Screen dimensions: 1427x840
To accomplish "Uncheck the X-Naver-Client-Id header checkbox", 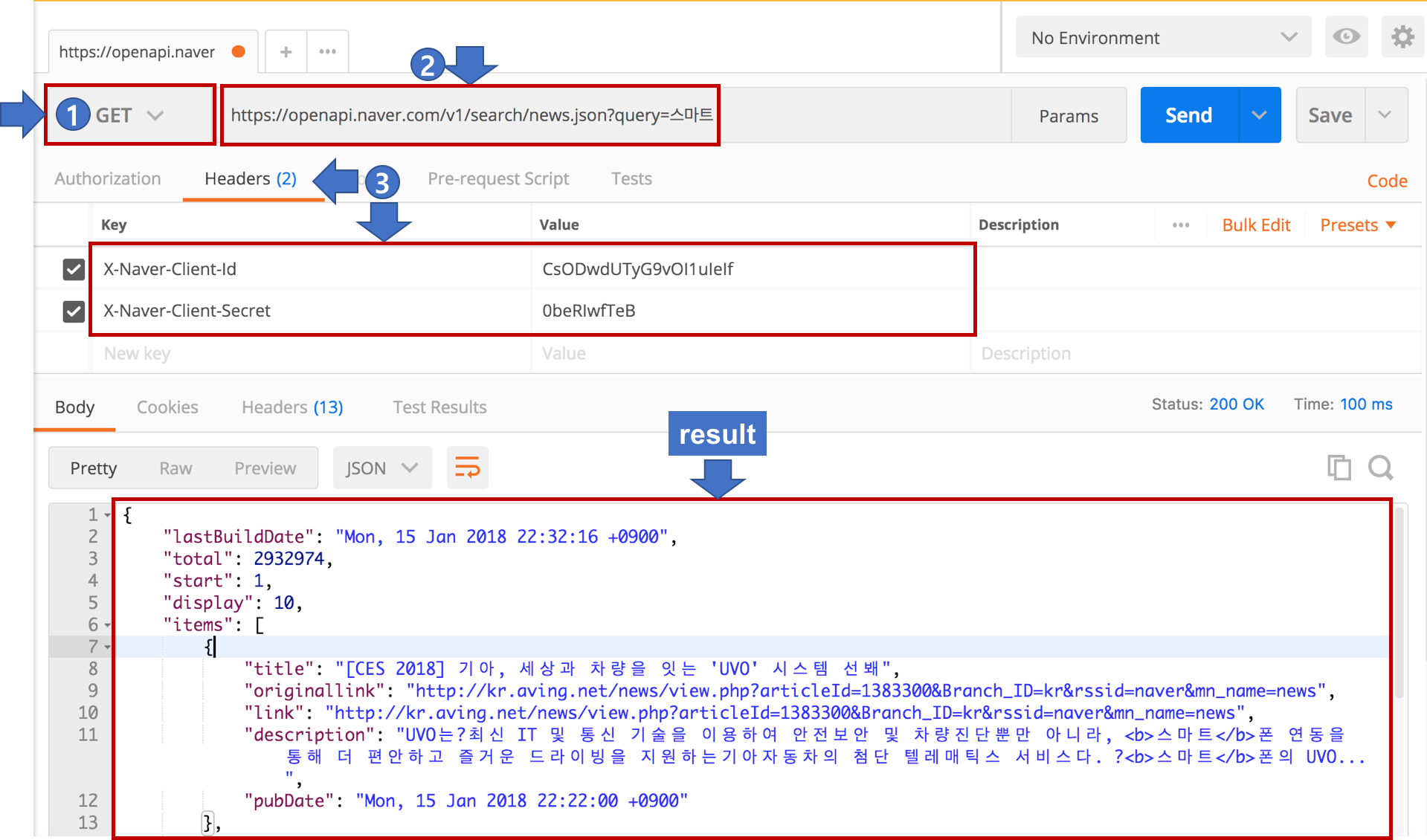I will pyautogui.click(x=74, y=269).
